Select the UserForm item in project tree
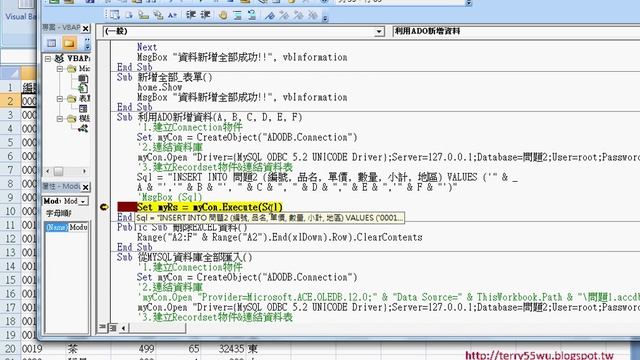The image size is (640, 360). point(83,108)
